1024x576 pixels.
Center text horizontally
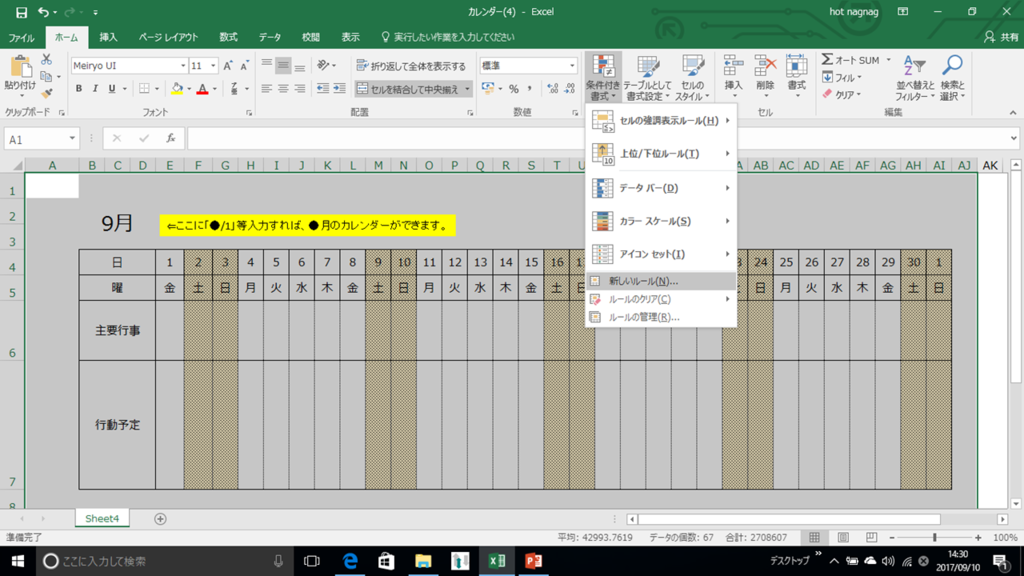pos(283,88)
